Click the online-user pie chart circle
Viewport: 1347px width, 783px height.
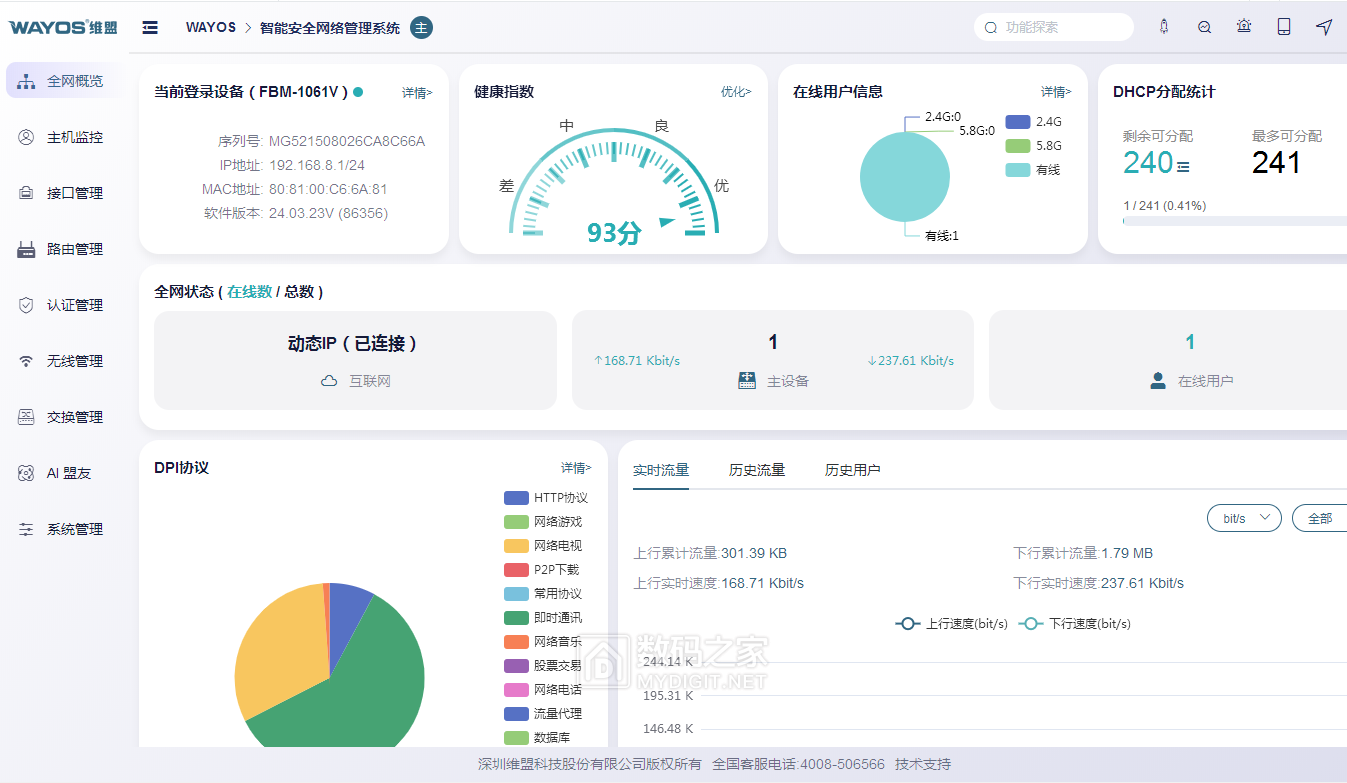click(x=904, y=177)
